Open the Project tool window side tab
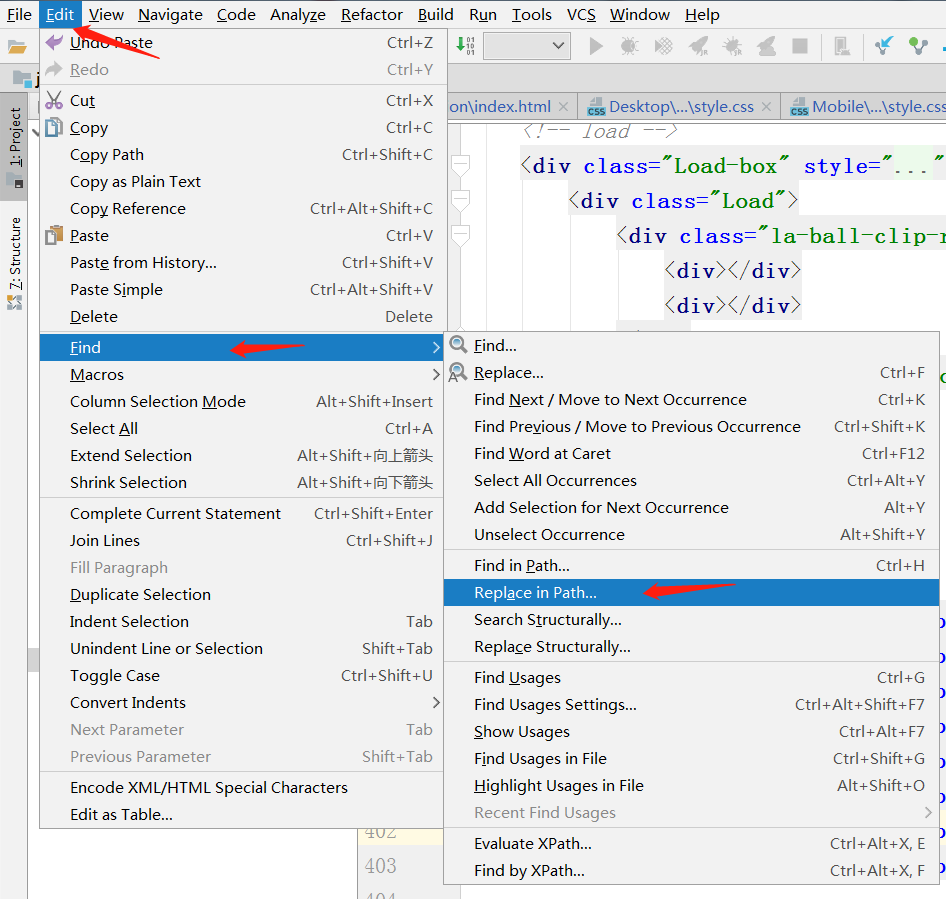Image resolution: width=946 pixels, height=899 pixels. click(x=15, y=138)
